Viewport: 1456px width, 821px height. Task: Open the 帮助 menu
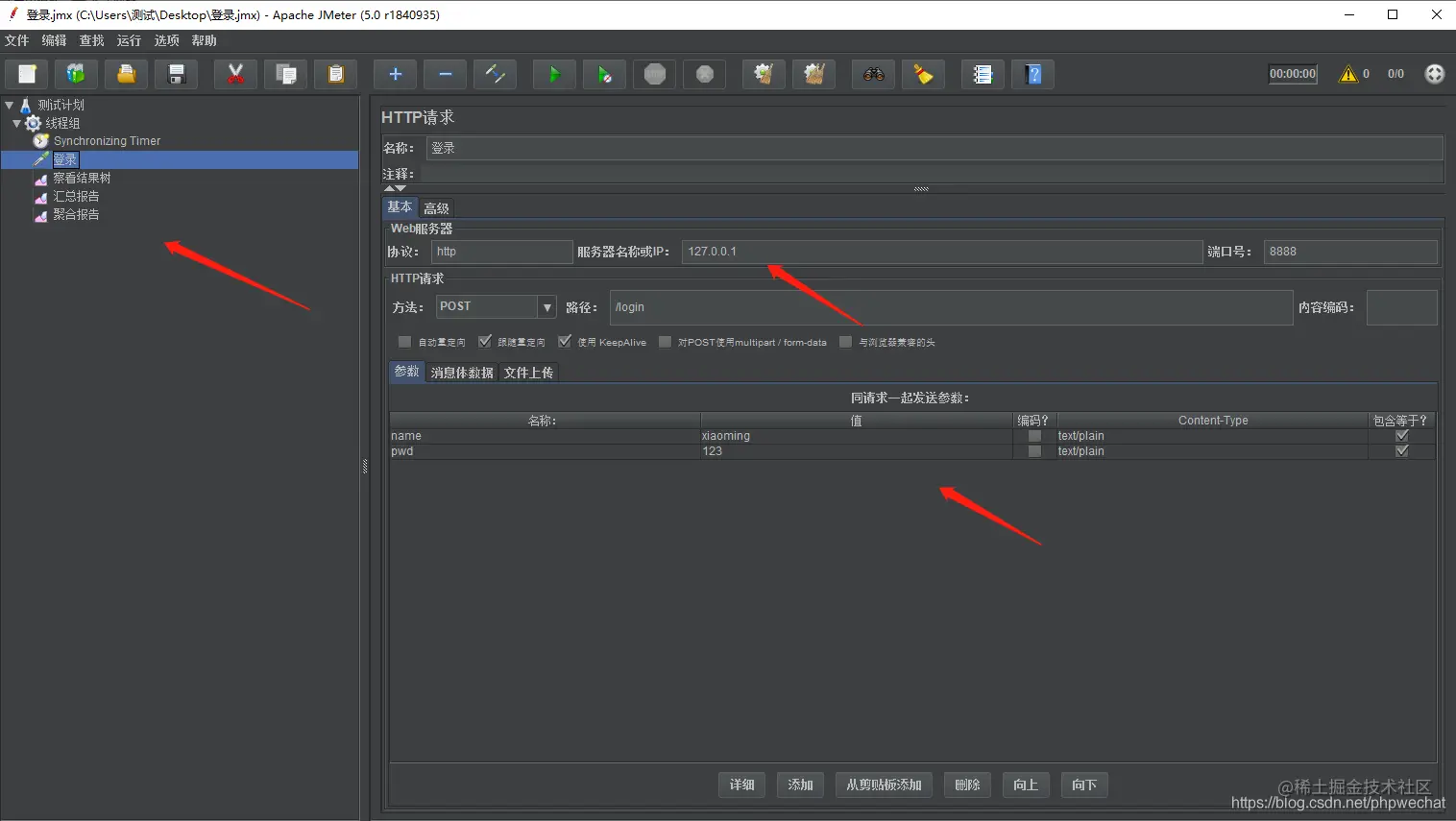(205, 40)
